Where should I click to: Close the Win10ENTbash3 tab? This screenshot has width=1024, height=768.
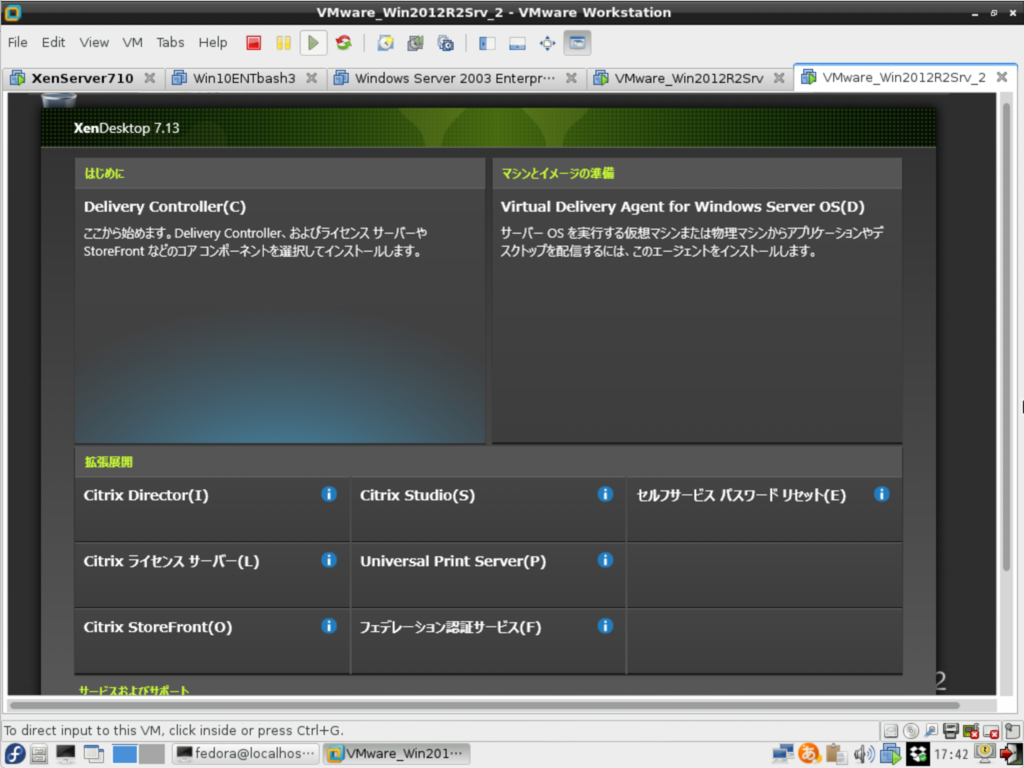coord(312,78)
